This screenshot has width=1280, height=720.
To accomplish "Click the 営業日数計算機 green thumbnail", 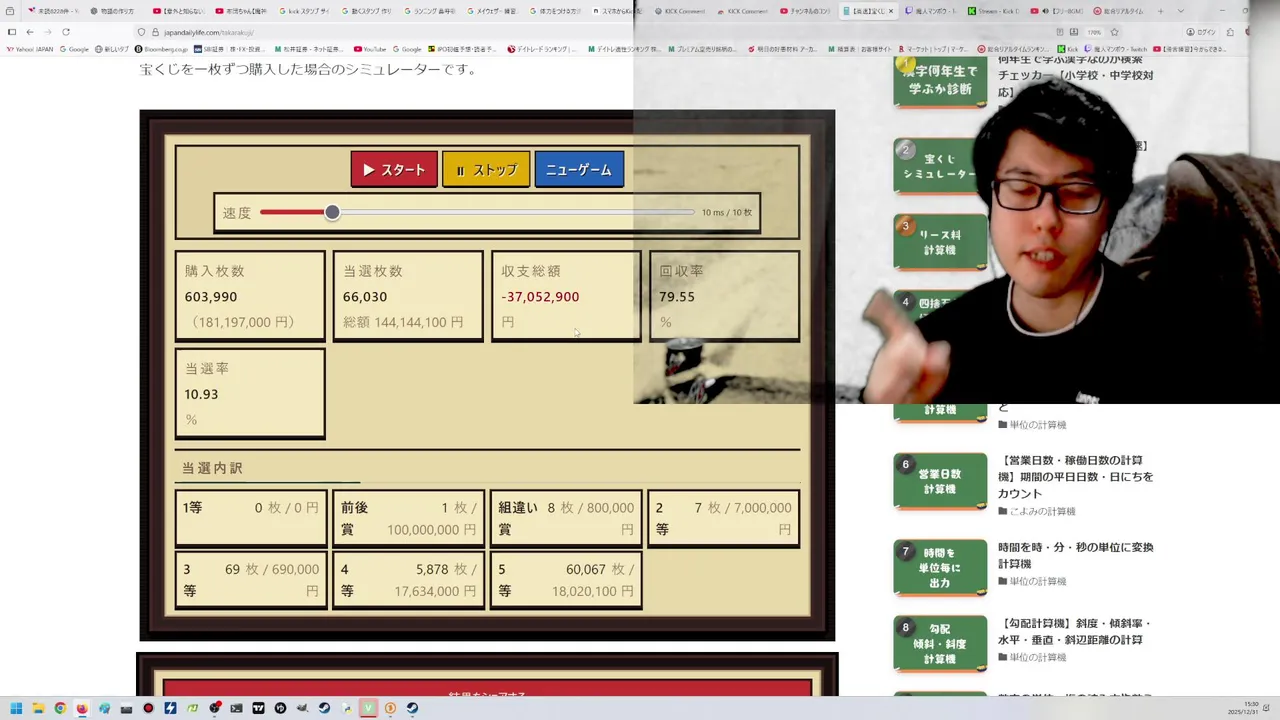I will (940, 480).
